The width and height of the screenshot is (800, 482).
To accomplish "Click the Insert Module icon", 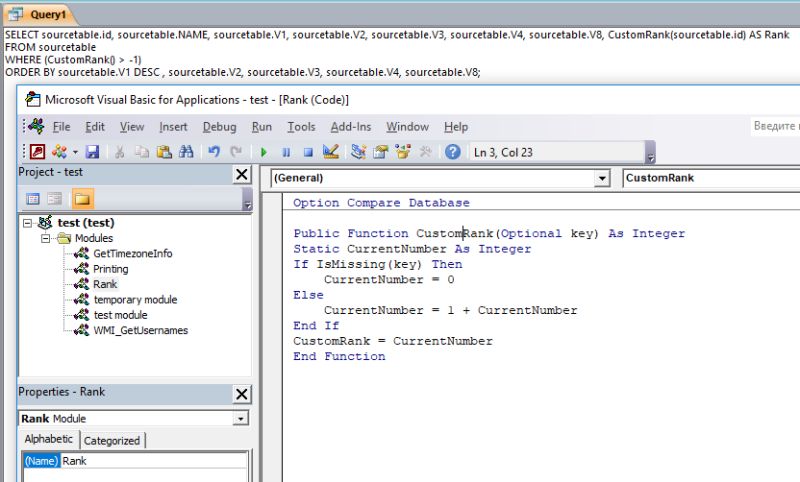I will [59, 152].
